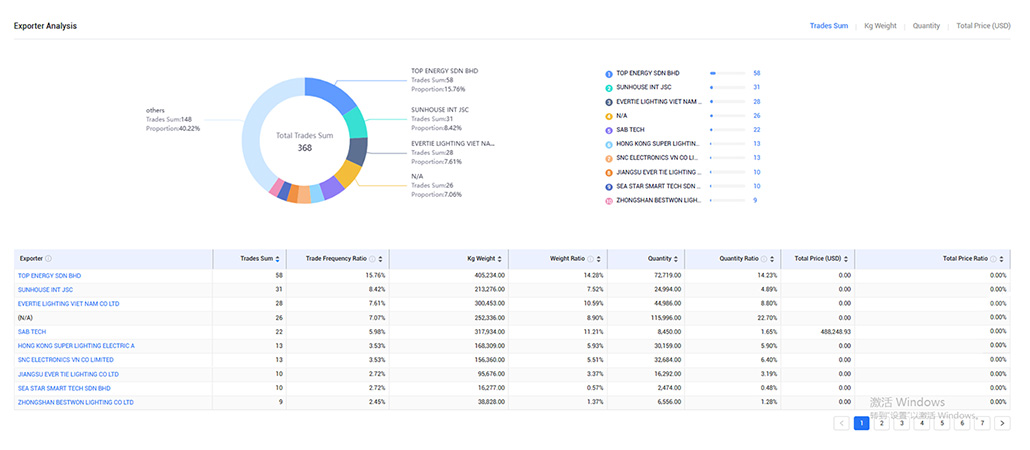
Task: Go to the previous page arrow
Action: pos(841,423)
